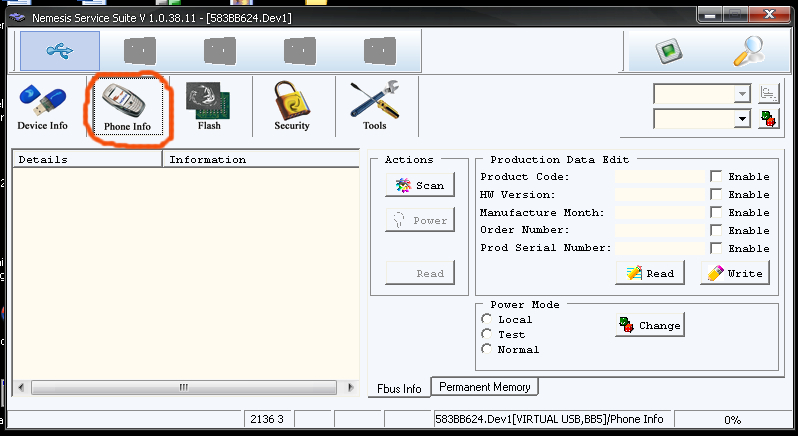This screenshot has height=436, width=798.
Task: Click the Nemesis title bar app icon
Action: click(x=17, y=18)
